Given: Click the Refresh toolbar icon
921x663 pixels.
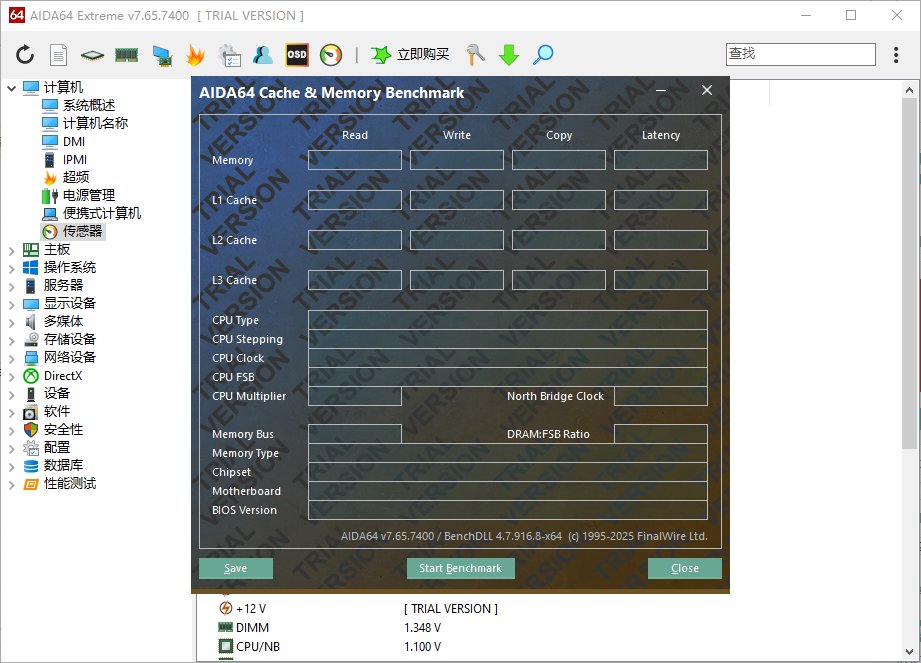Looking at the screenshot, I should pyautogui.click(x=25, y=55).
